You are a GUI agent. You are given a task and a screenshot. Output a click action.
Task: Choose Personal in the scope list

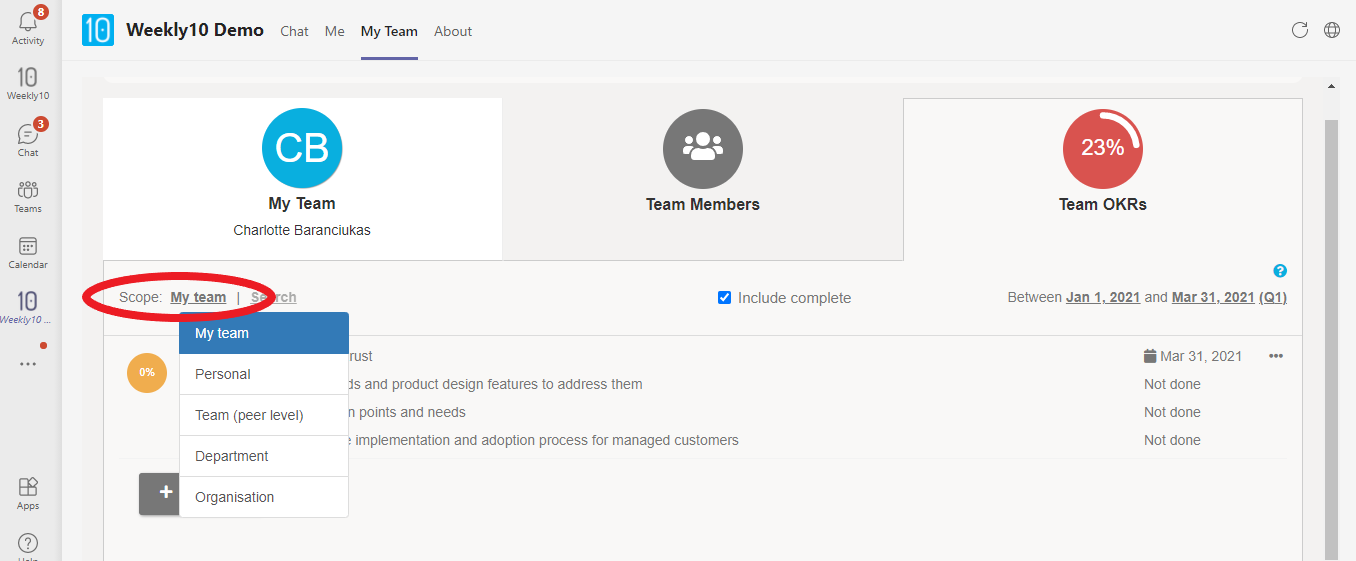(264, 374)
